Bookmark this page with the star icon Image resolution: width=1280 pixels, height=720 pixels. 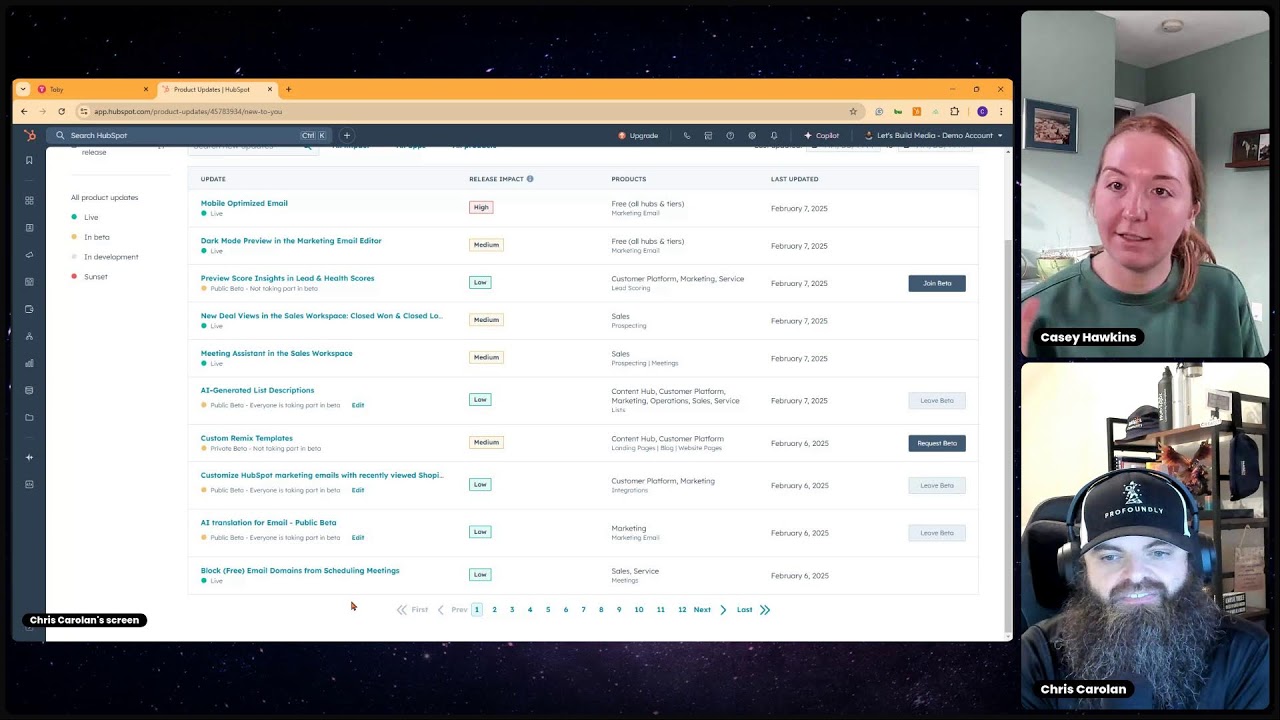[853, 111]
